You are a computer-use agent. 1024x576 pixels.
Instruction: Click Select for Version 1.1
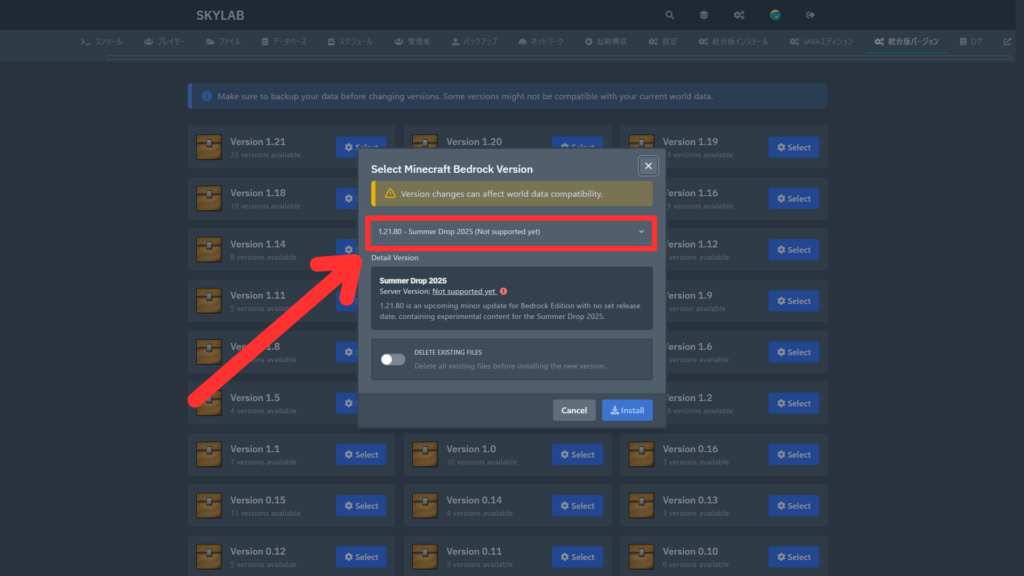(361, 455)
